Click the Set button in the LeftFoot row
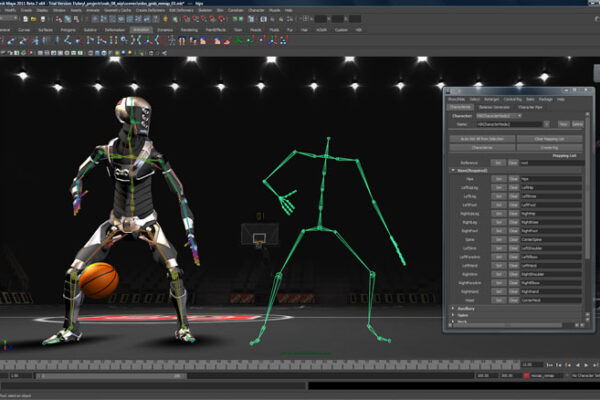This screenshot has height=400, width=600. [498, 205]
